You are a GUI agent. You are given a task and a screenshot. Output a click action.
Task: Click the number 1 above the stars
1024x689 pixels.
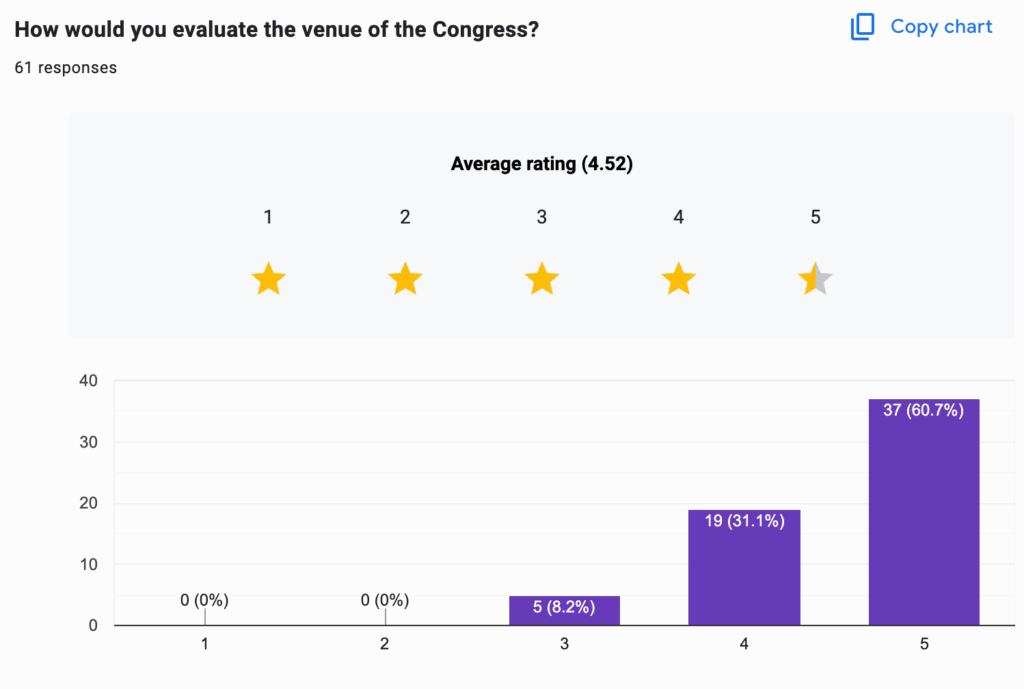tap(268, 217)
